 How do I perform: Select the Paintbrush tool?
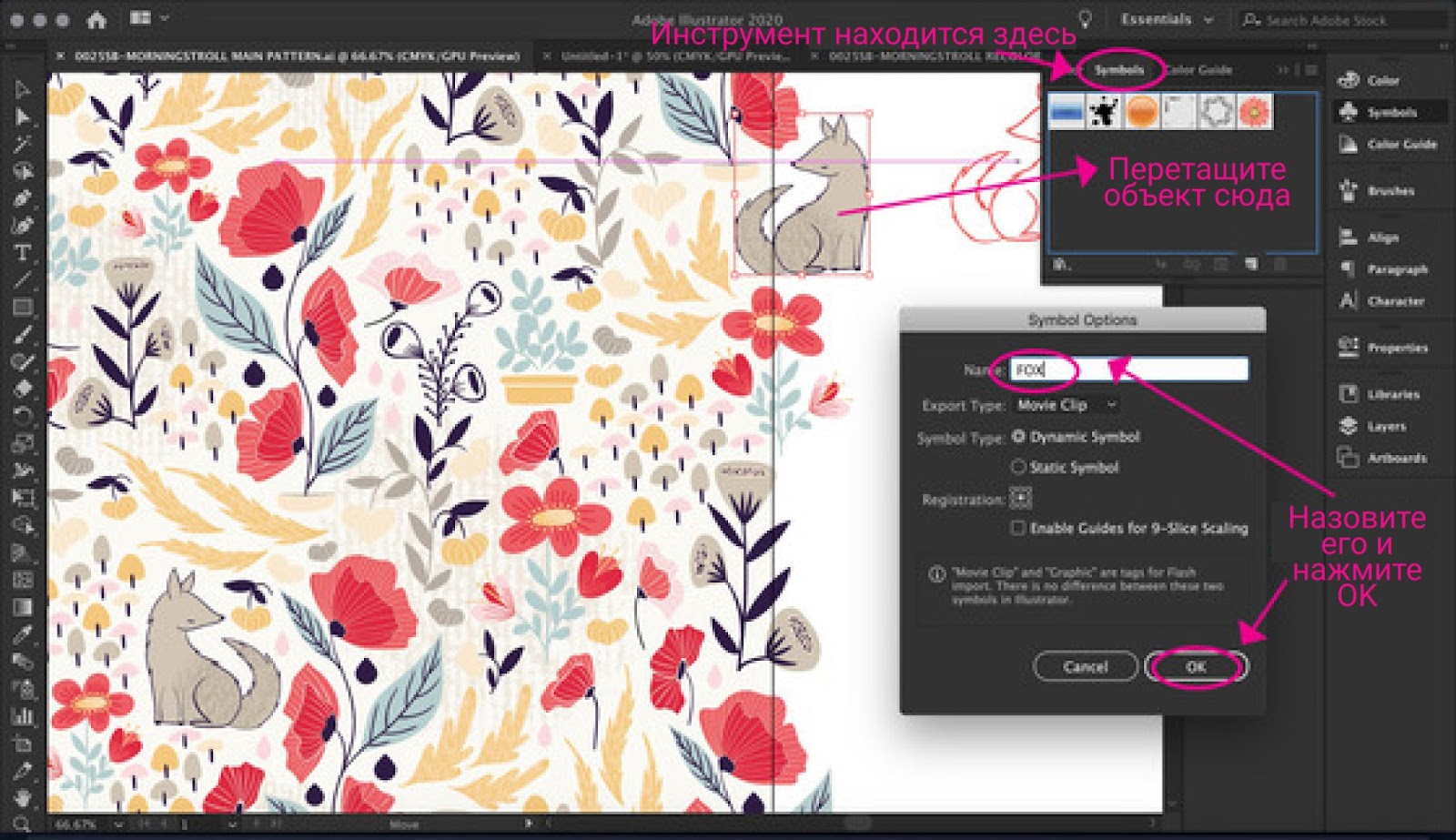(23, 335)
